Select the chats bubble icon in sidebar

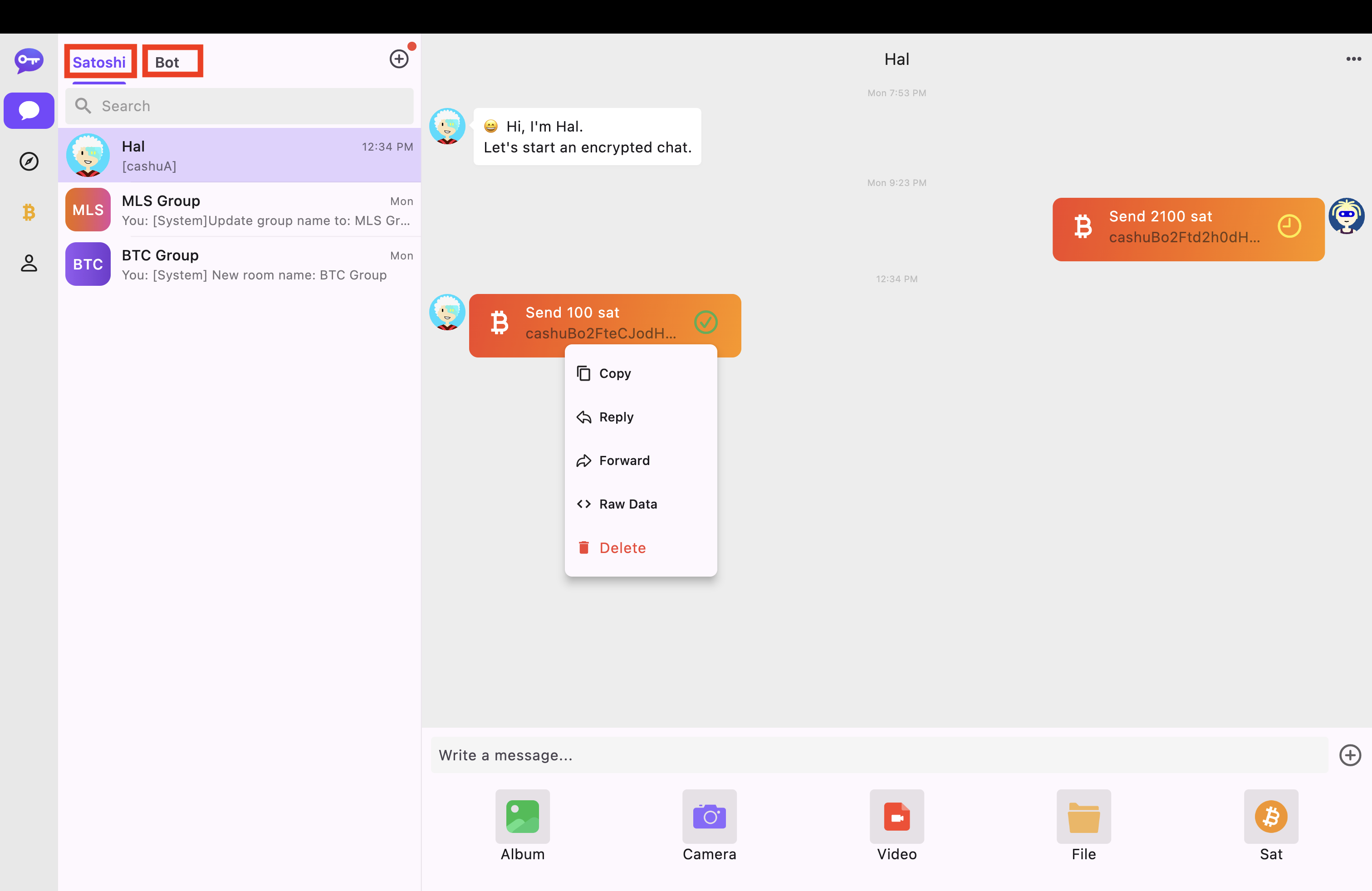tap(29, 111)
